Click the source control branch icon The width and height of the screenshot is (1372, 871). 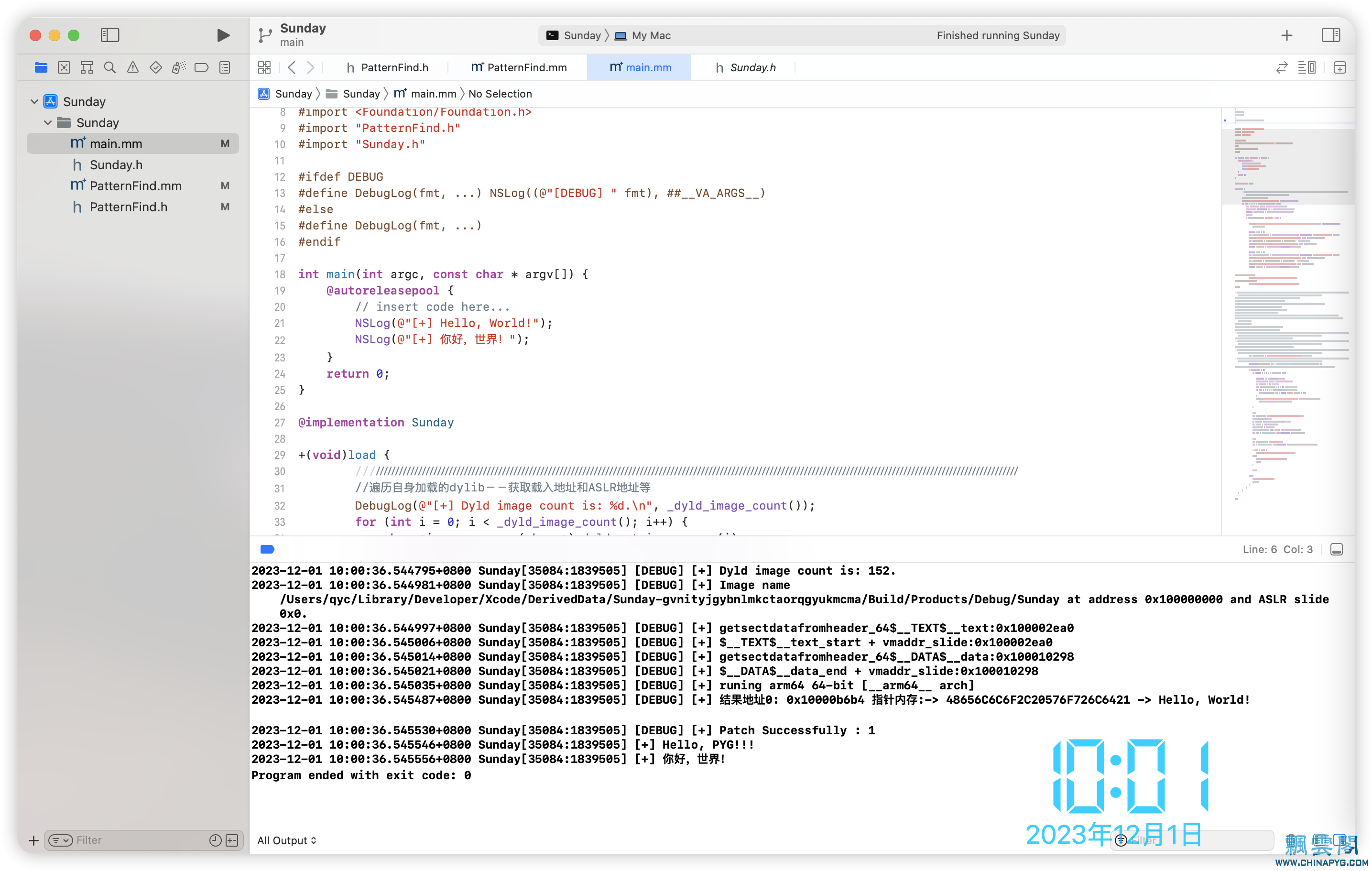[x=265, y=35]
